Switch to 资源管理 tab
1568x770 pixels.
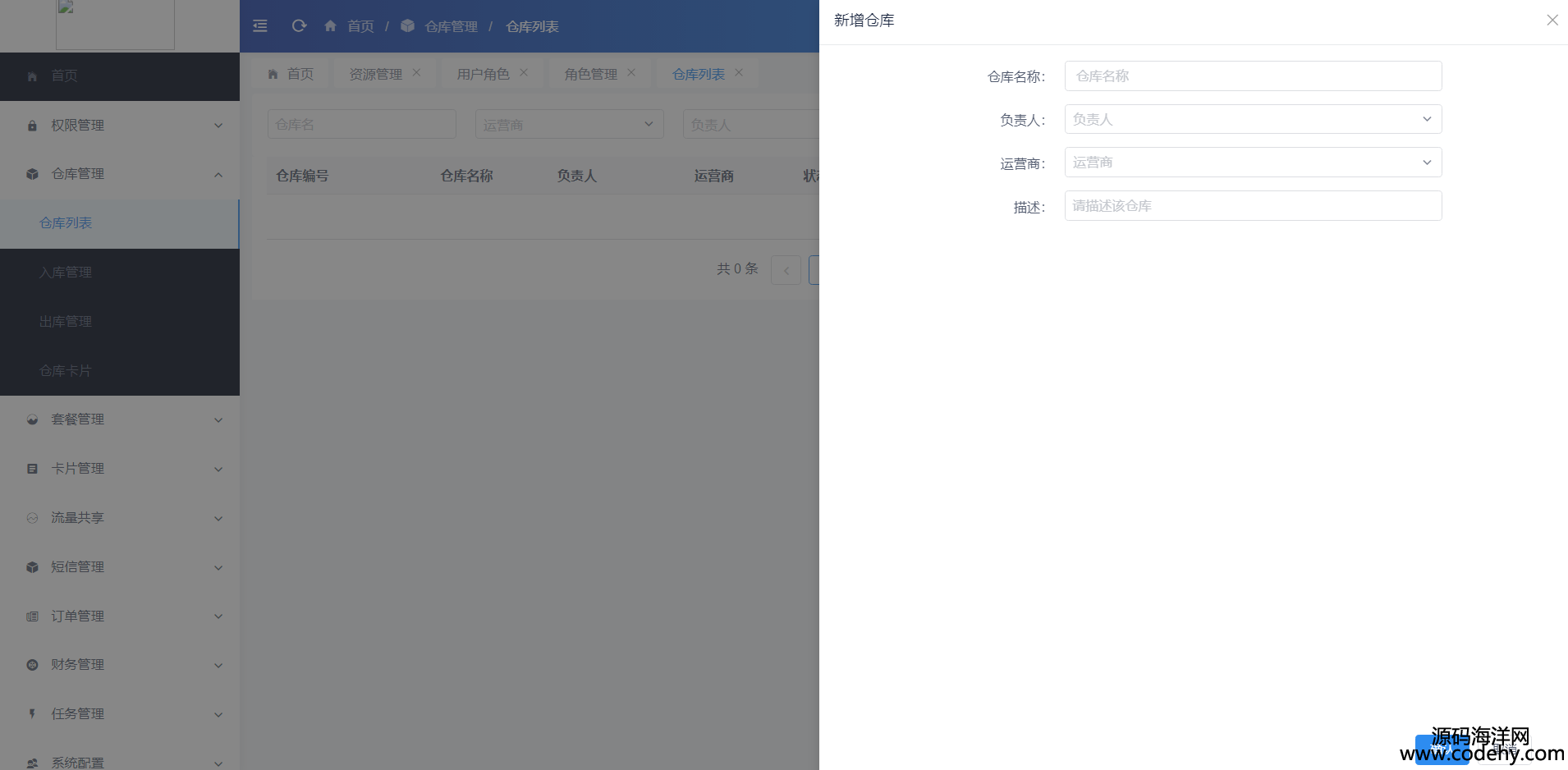tap(375, 74)
